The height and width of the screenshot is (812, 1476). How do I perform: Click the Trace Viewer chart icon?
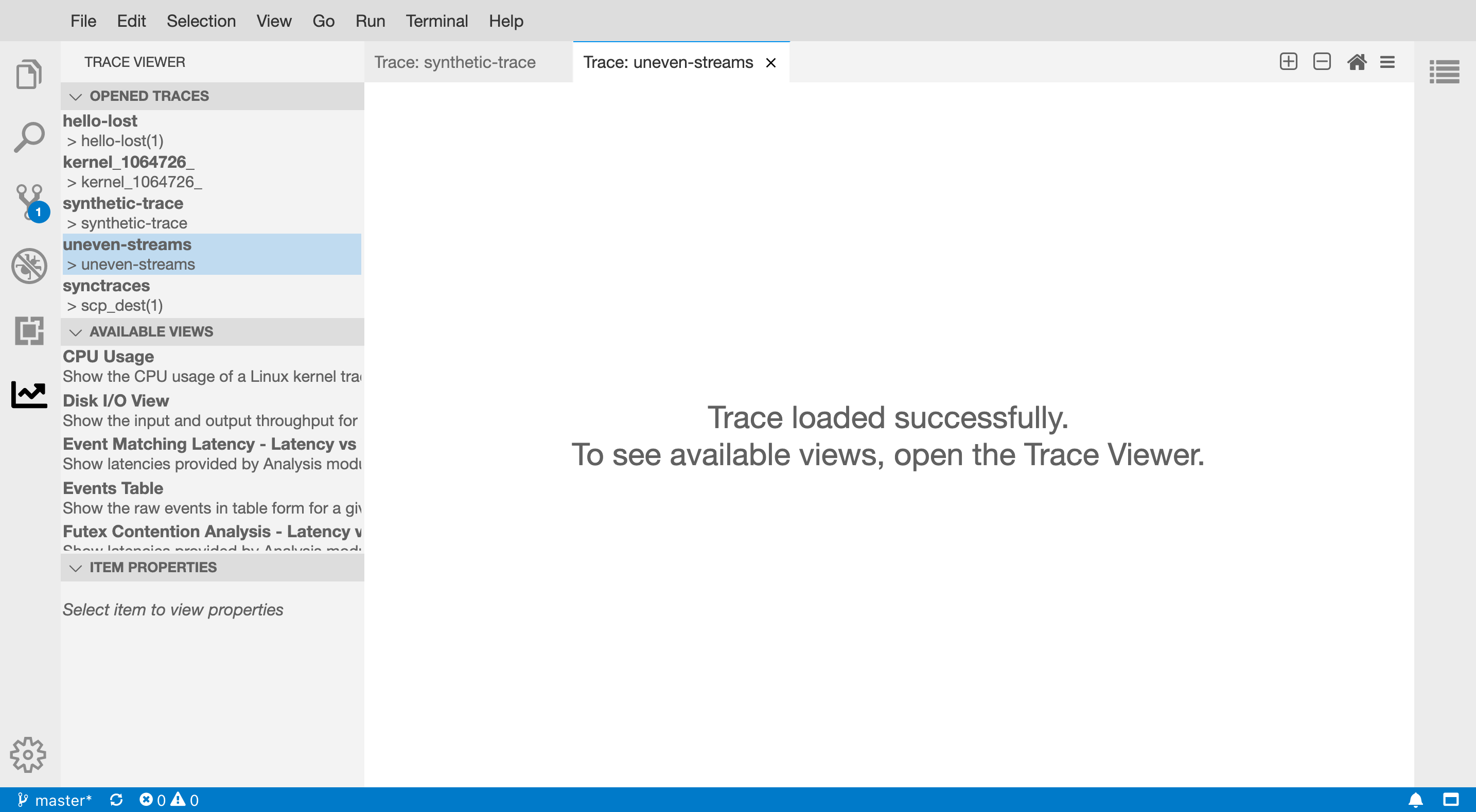29,395
